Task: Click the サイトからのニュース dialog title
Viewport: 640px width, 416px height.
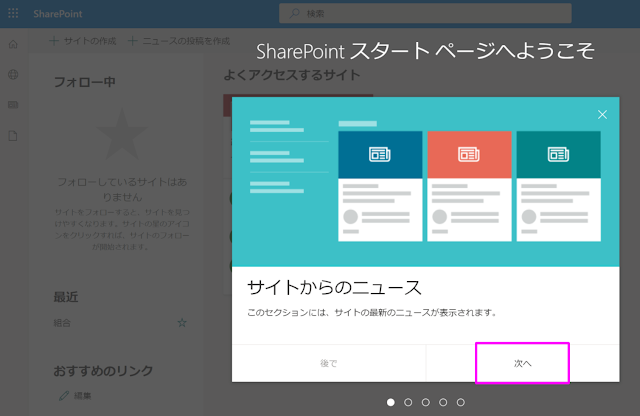Action: coord(334,287)
